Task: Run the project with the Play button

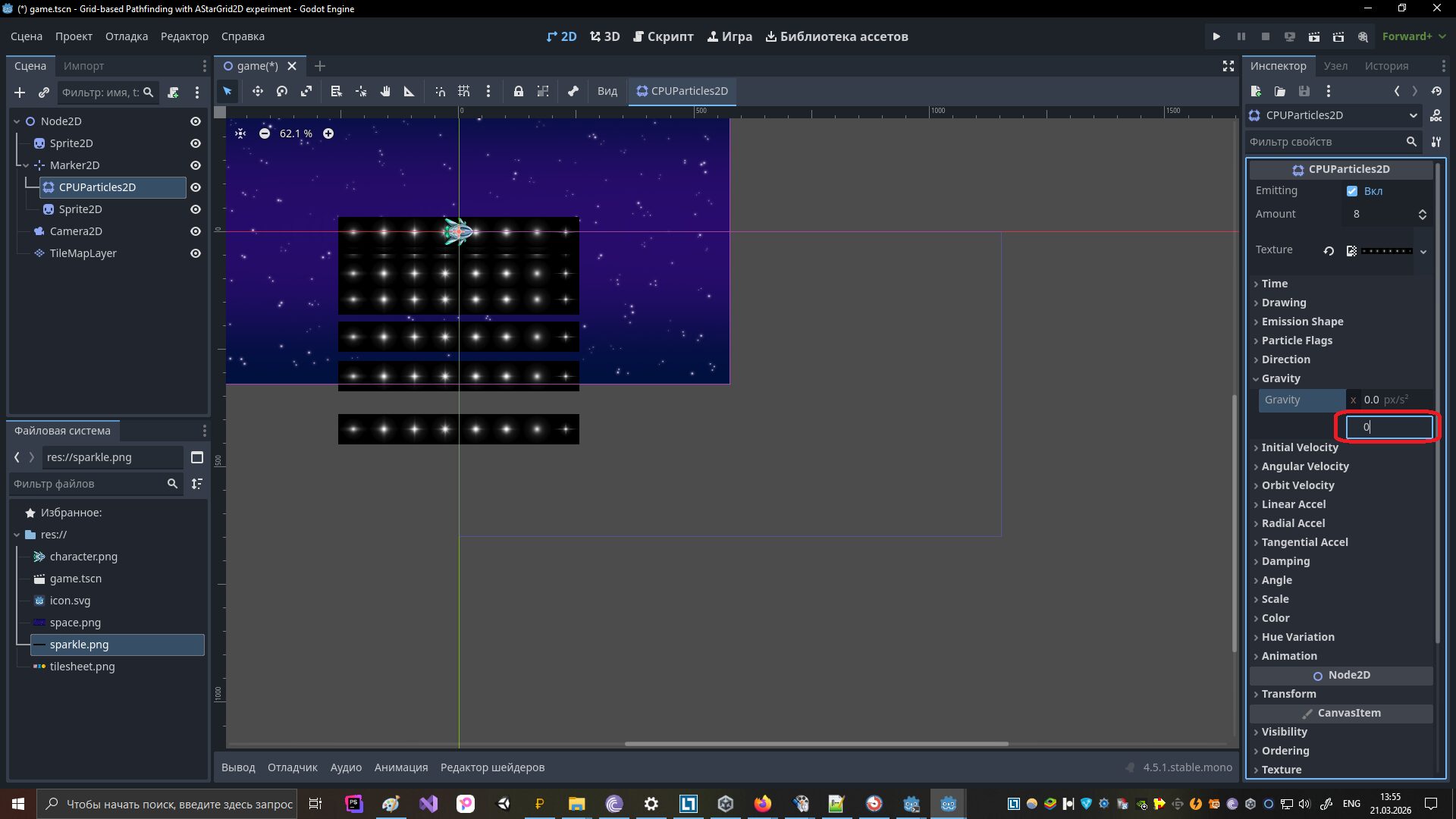Action: click(x=1216, y=36)
